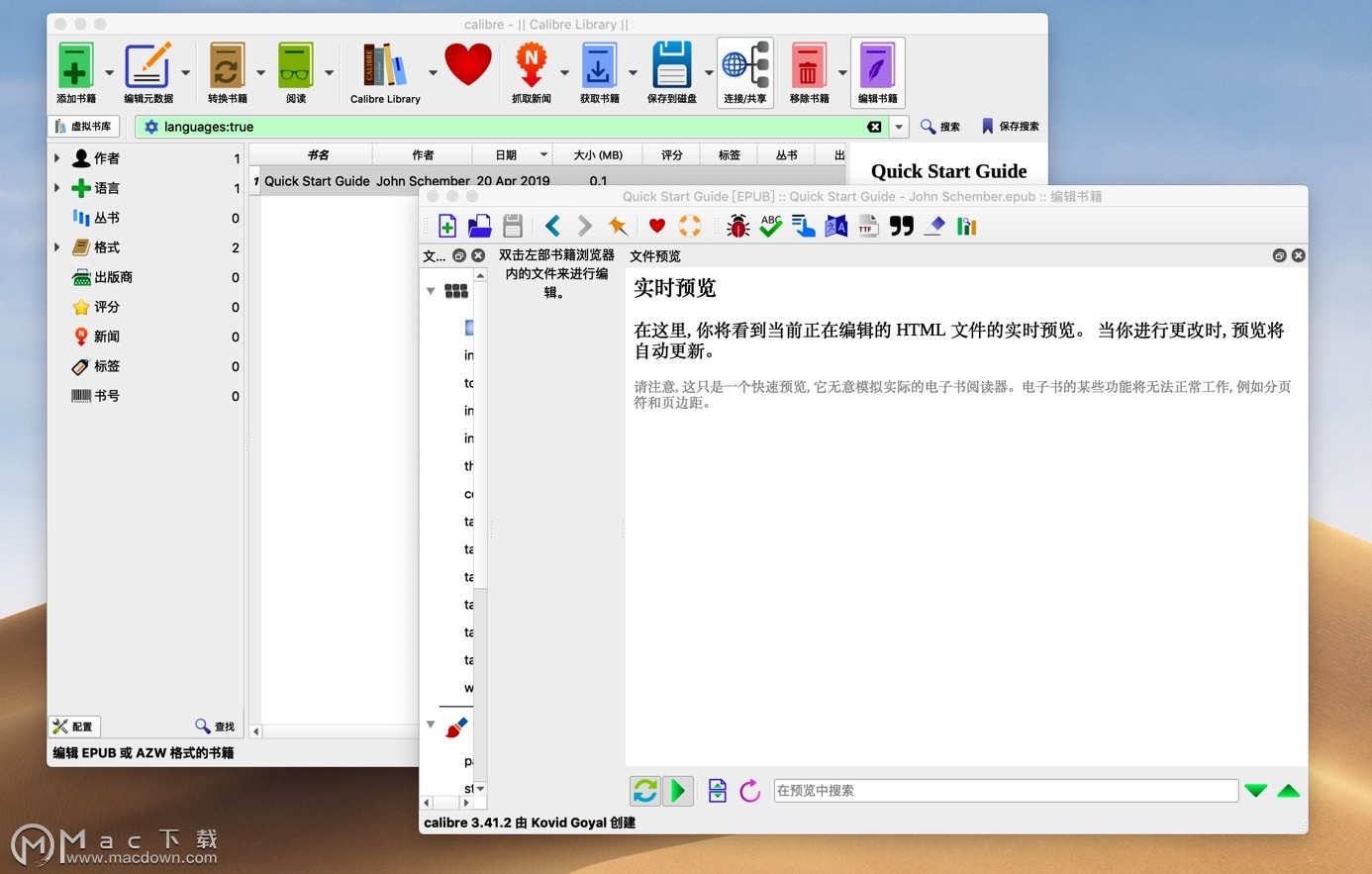Sort by 丛书 column header
The image size is (1372, 874).
tap(786, 154)
